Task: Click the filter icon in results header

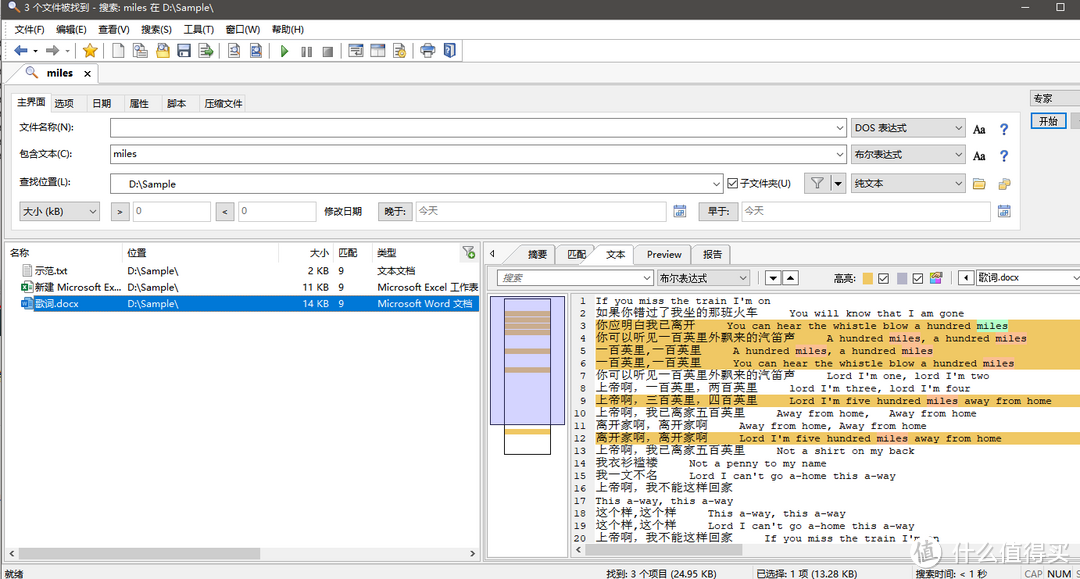Action: coord(469,253)
